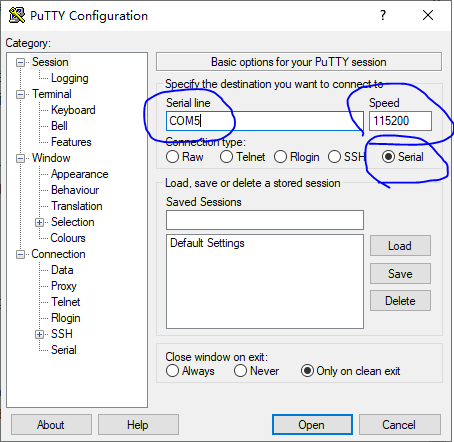Viewport: 454px width, 442px height.
Task: Go to the Serial category under Connection
Action: pyautogui.click(x=64, y=350)
